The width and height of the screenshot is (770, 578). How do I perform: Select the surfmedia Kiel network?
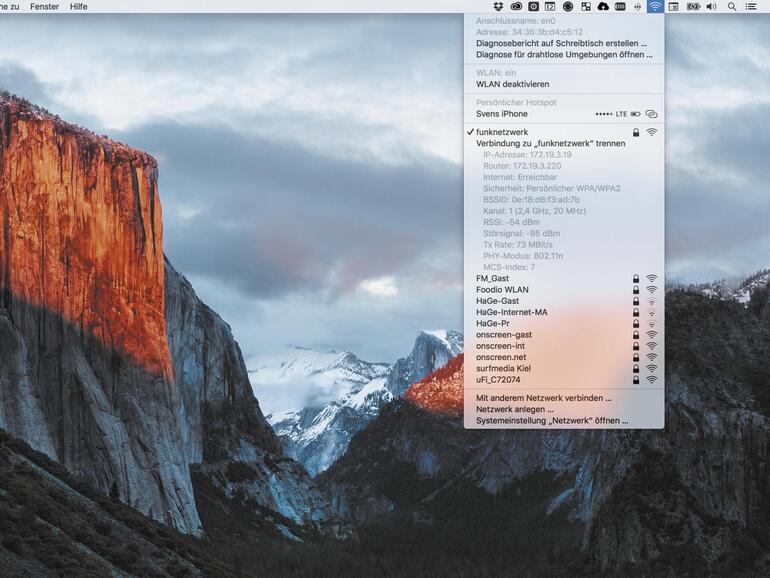click(x=505, y=368)
